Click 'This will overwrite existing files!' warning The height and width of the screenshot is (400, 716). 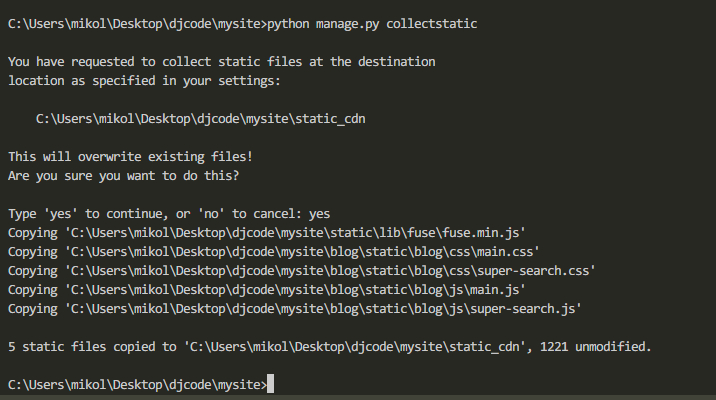(130, 157)
